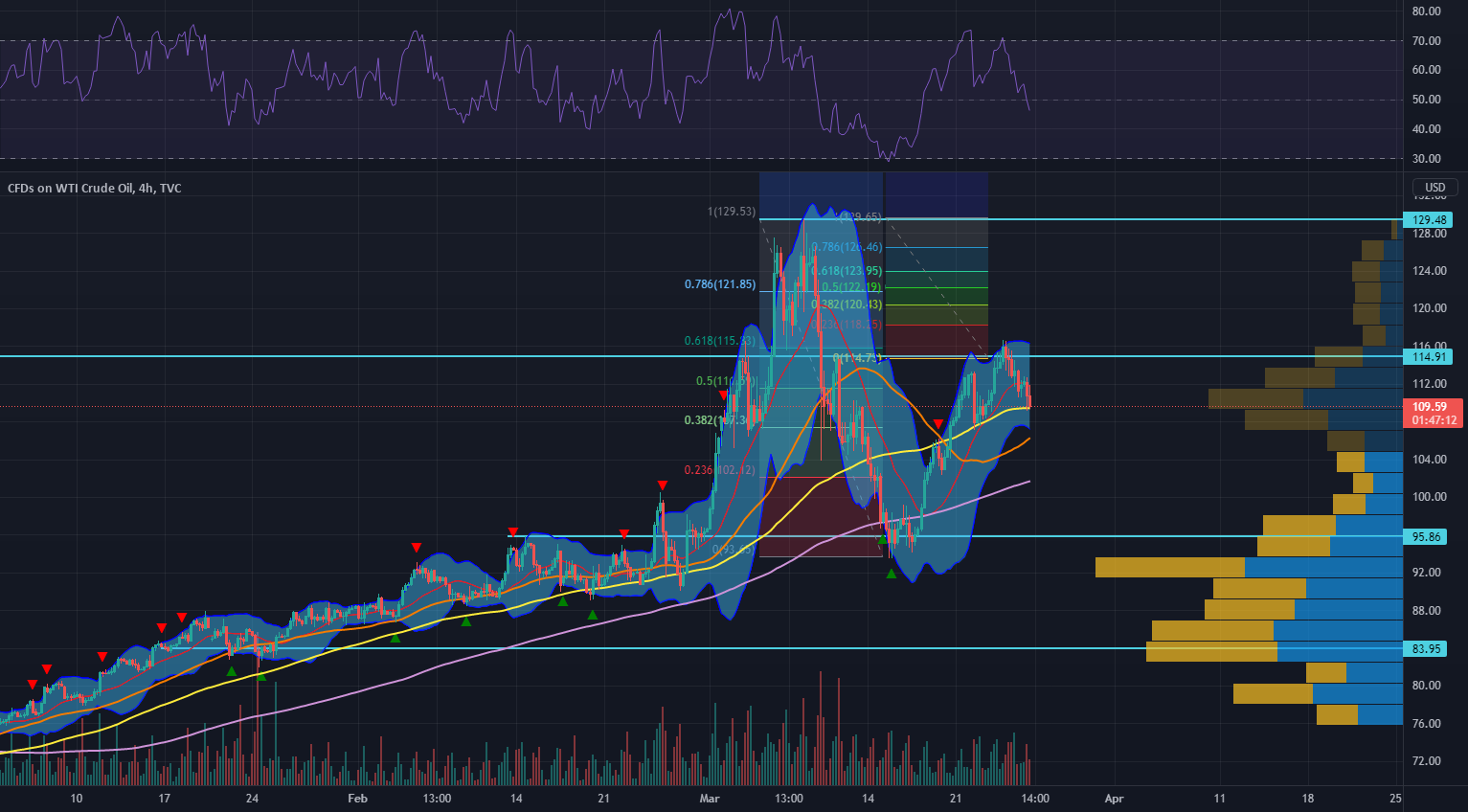Click the 24 date label on the time axis

click(252, 799)
